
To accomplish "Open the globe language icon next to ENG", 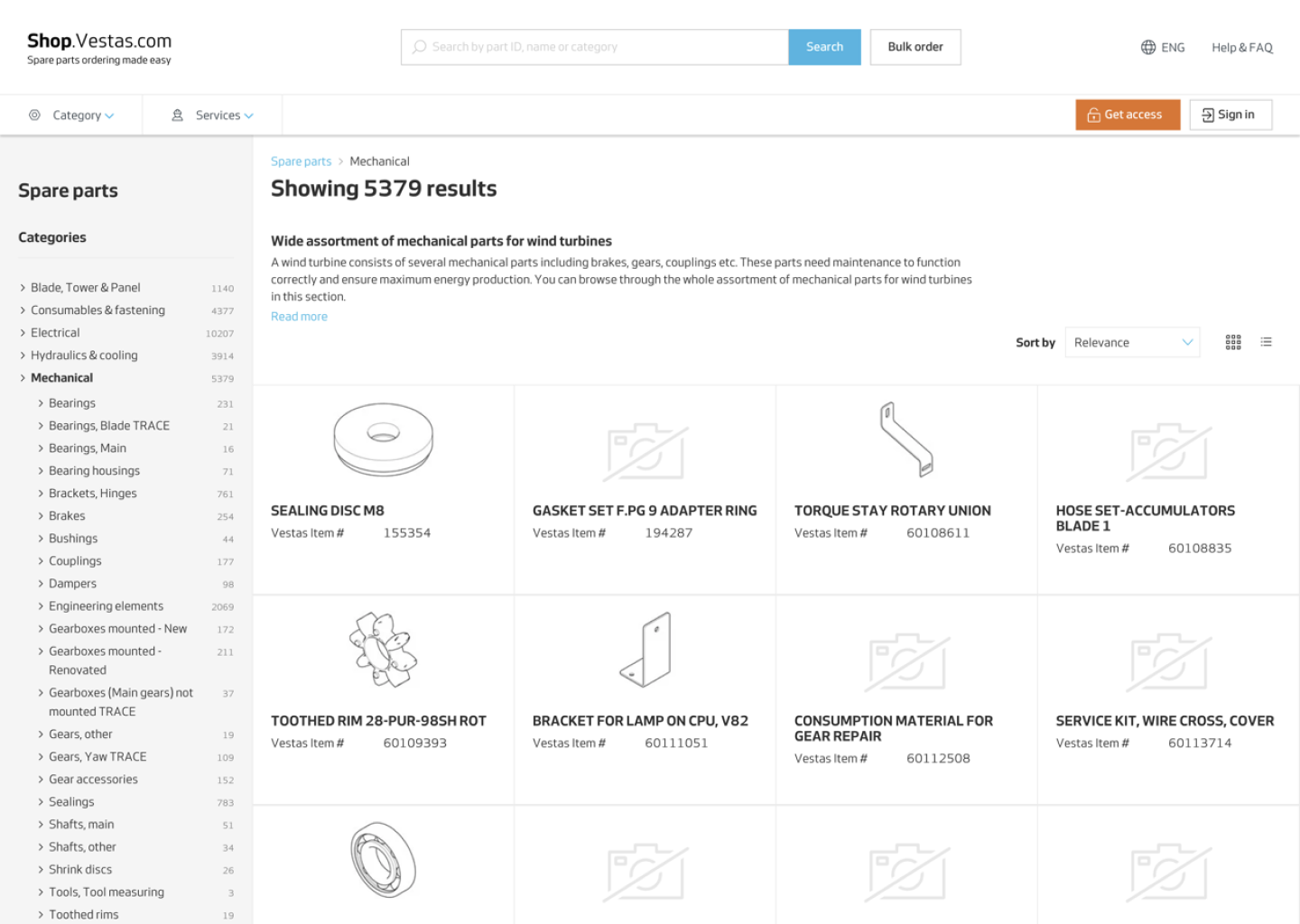I will 1147,47.
